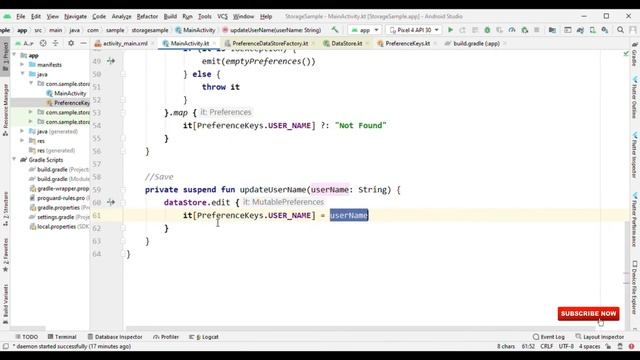The image size is (640, 360).
Task: Click the Sync Project with Gradle icon
Action: 580,30
